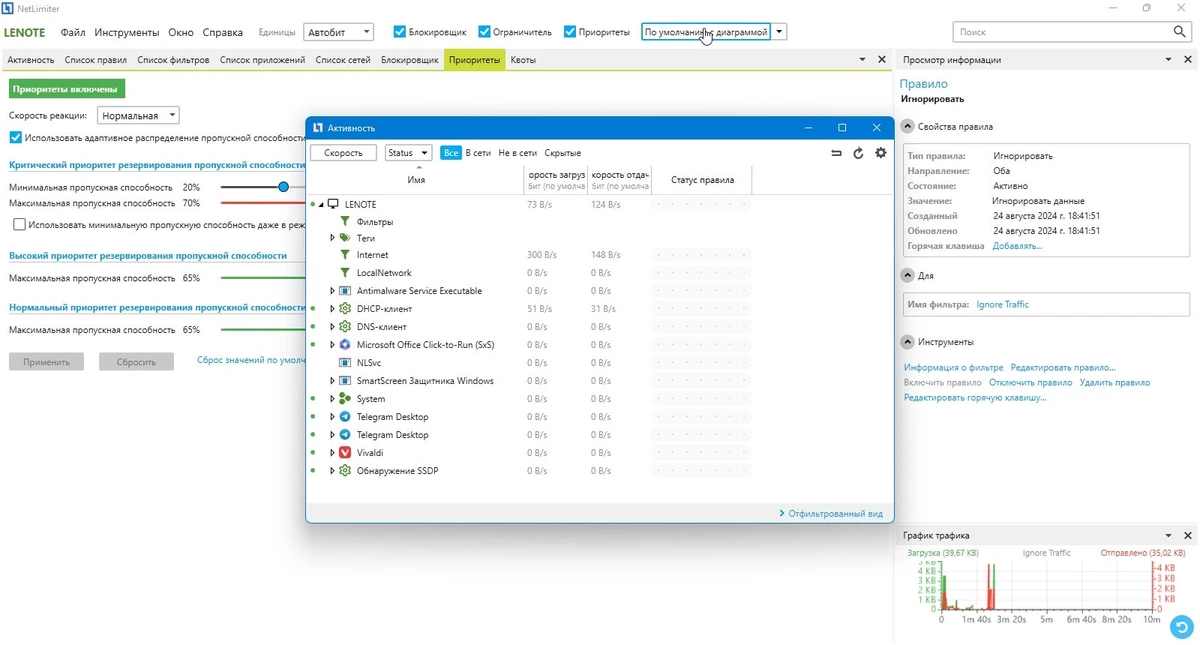The height and width of the screenshot is (645, 1200).
Task: Switch to the Квоты tab
Action: [x=523, y=60]
